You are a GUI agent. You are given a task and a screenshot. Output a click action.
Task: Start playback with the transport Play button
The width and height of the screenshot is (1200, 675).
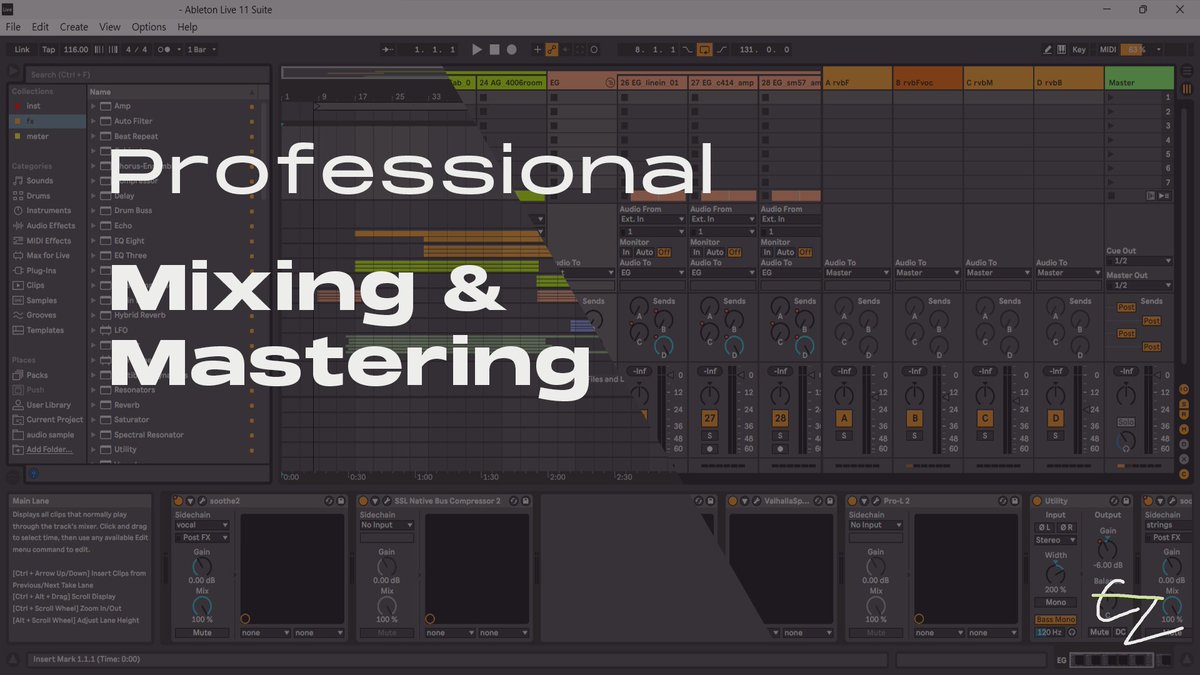477,49
